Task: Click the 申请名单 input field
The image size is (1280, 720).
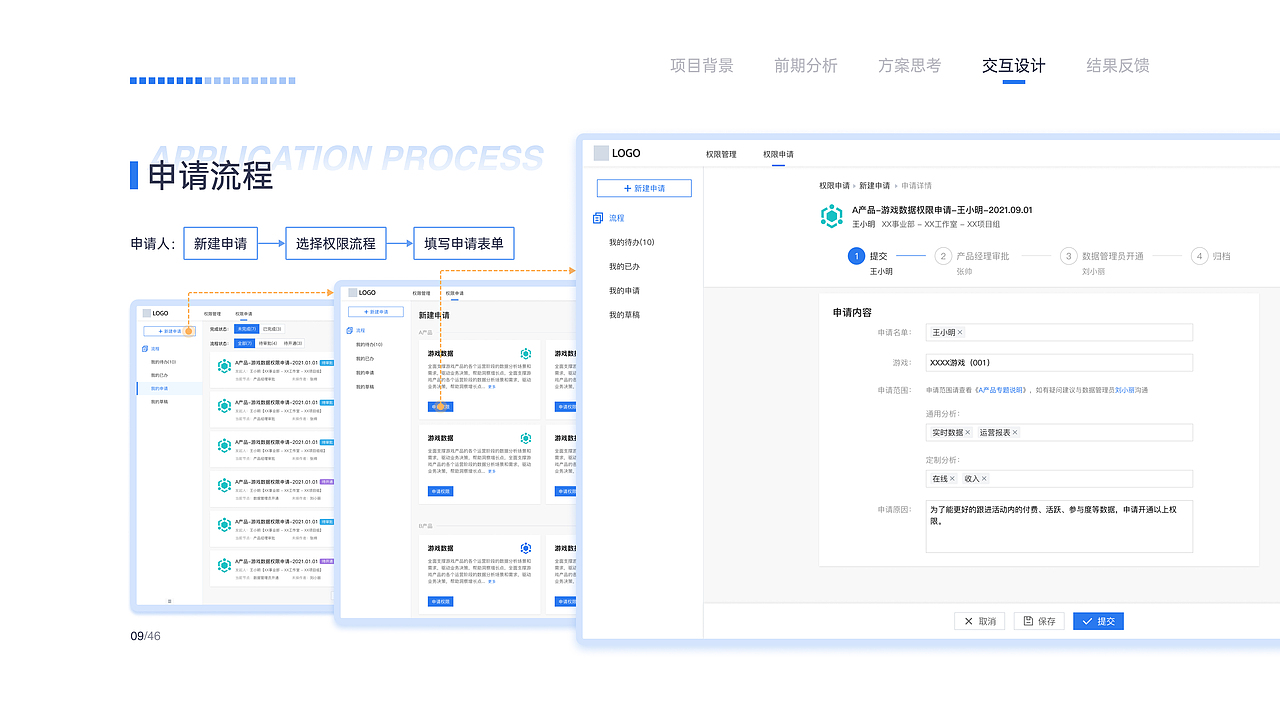Action: 1059,333
